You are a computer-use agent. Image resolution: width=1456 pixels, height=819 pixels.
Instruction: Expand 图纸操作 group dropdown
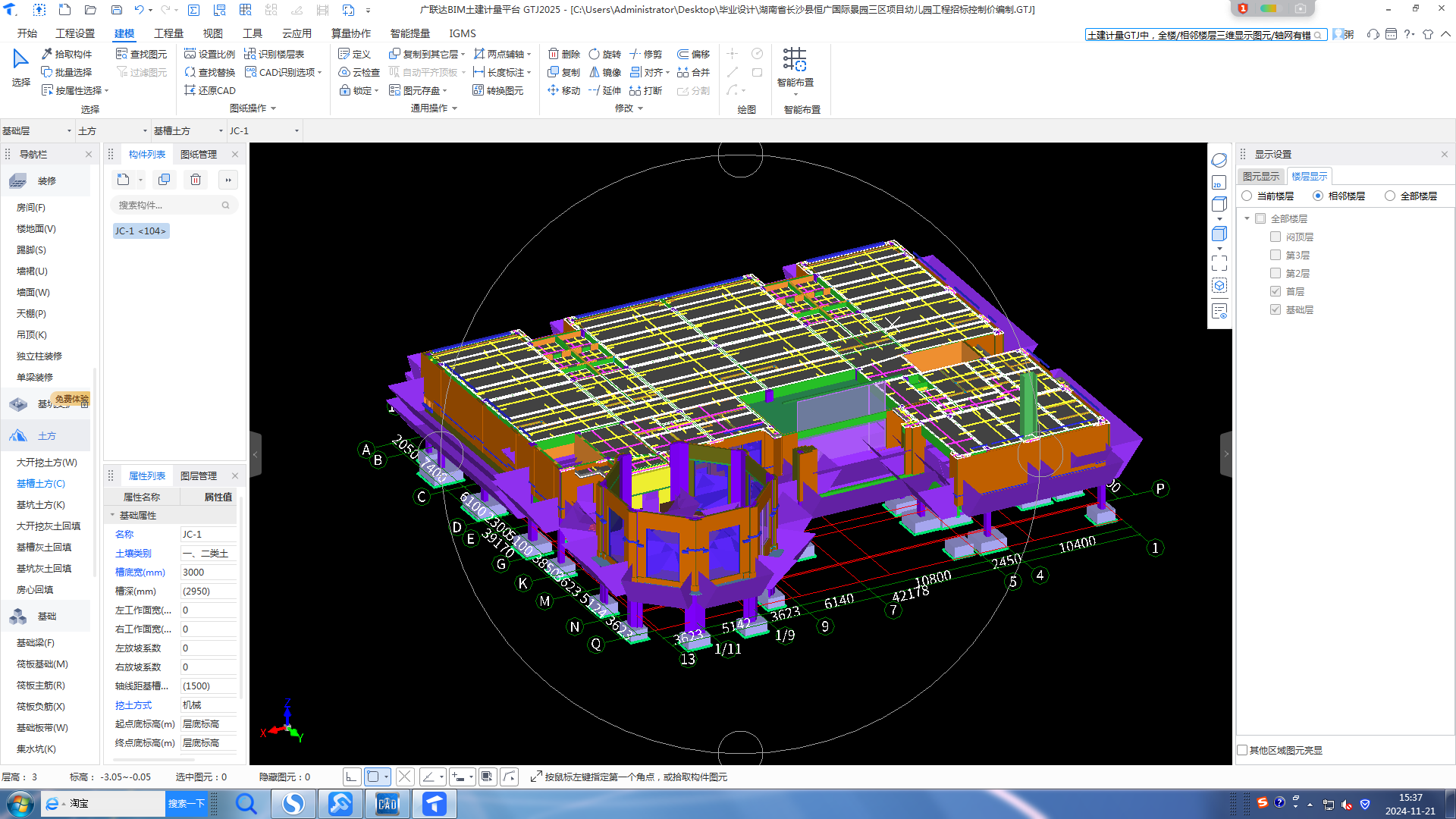point(274,108)
